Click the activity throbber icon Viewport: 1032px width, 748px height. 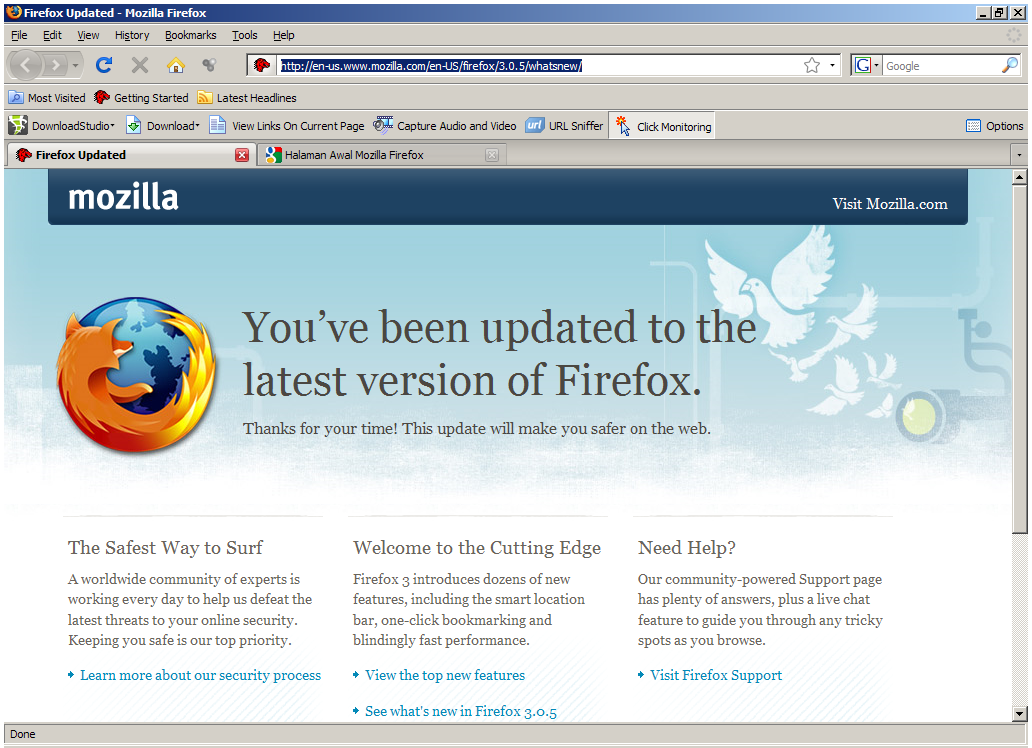pos(1014,35)
